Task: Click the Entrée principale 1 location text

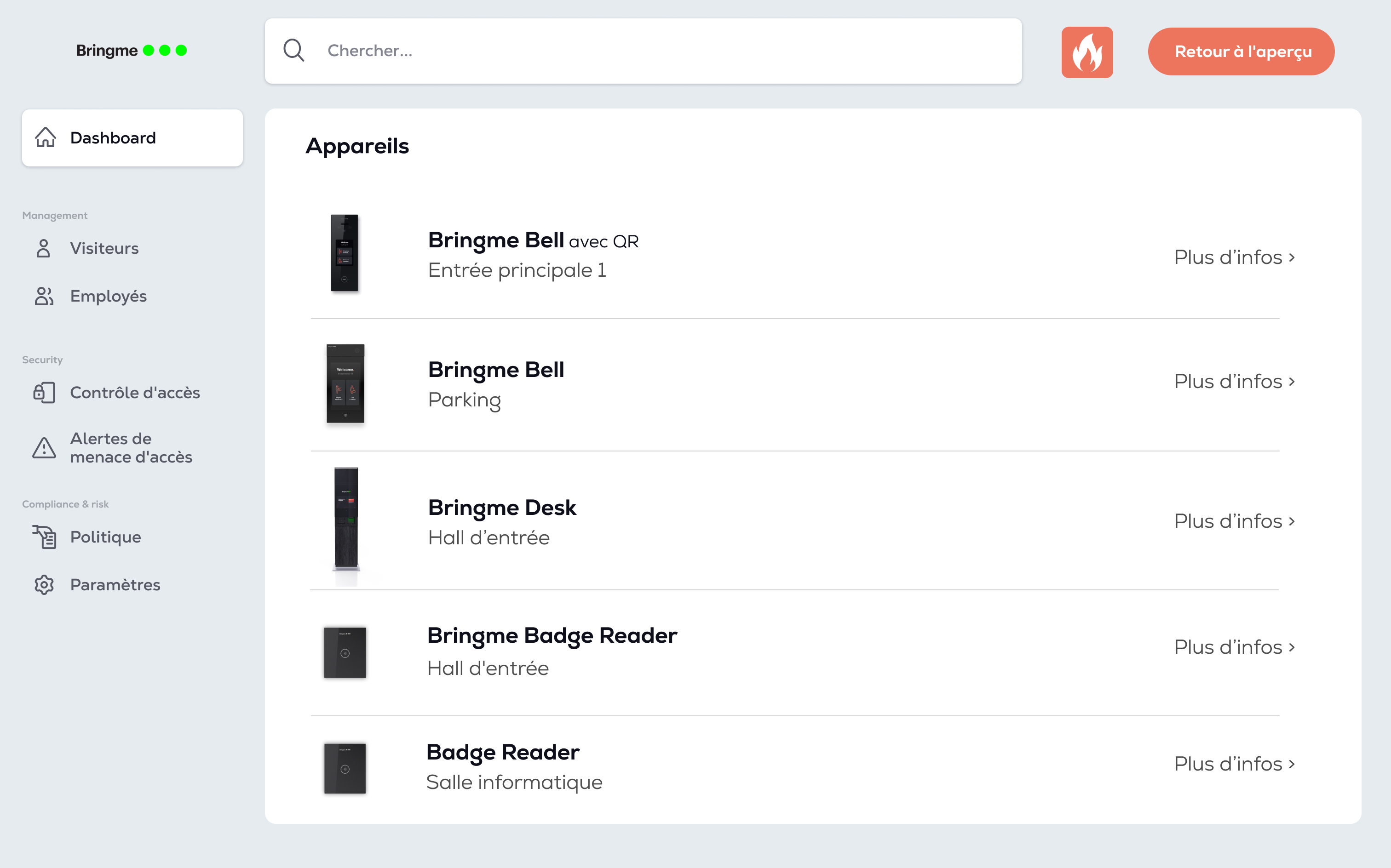Action: click(517, 270)
